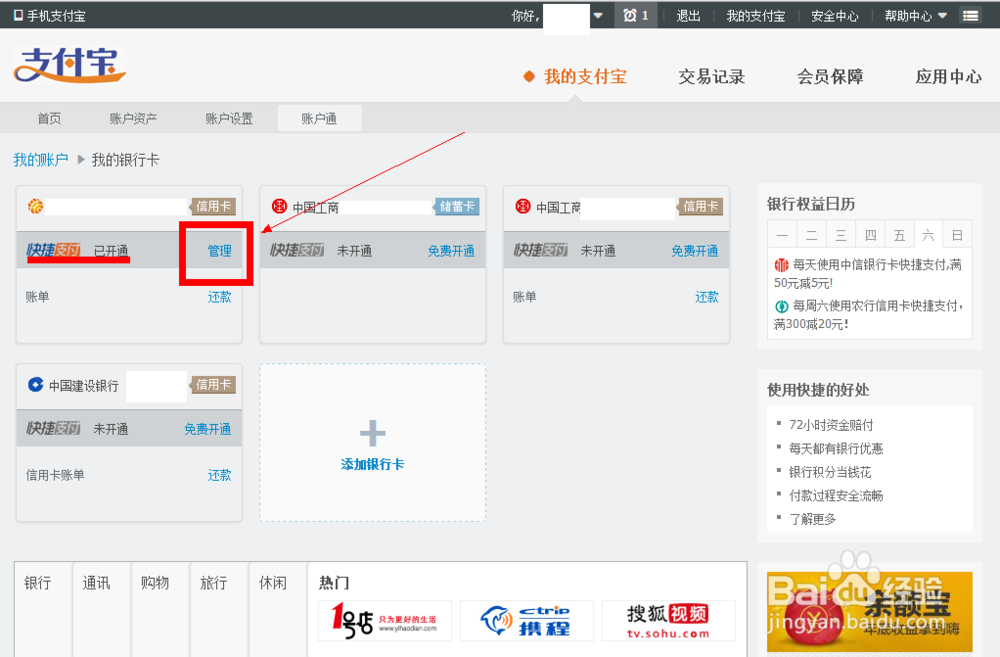
Task: Click 每天都有银行优惠 list item
Action: click(836, 448)
